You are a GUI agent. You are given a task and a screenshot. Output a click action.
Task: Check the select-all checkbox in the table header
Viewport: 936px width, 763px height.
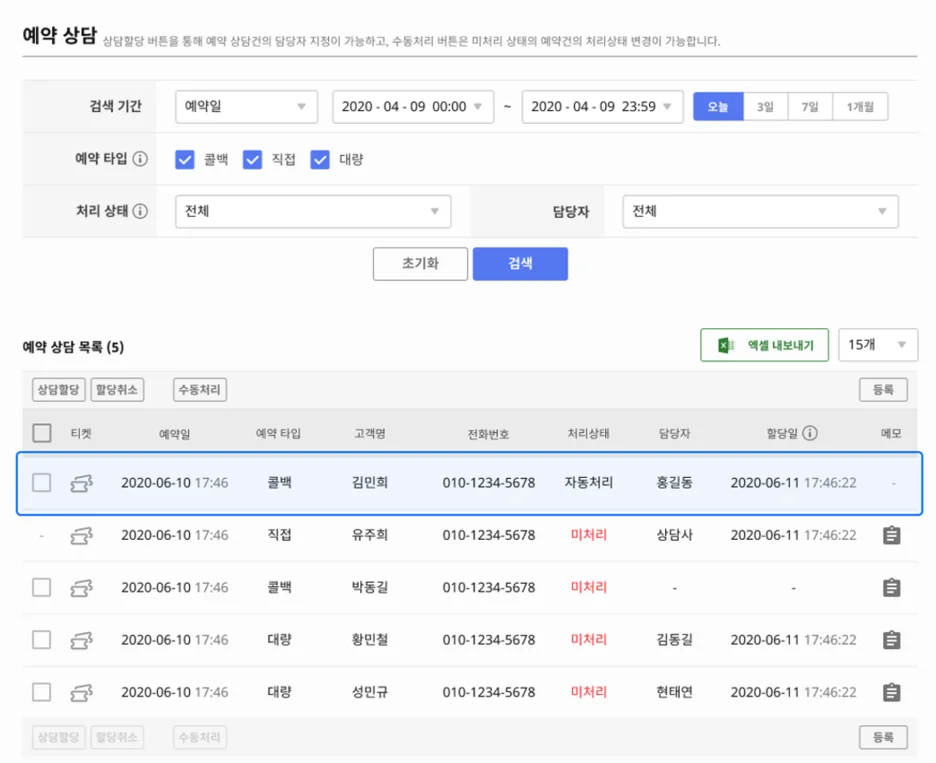point(41,431)
